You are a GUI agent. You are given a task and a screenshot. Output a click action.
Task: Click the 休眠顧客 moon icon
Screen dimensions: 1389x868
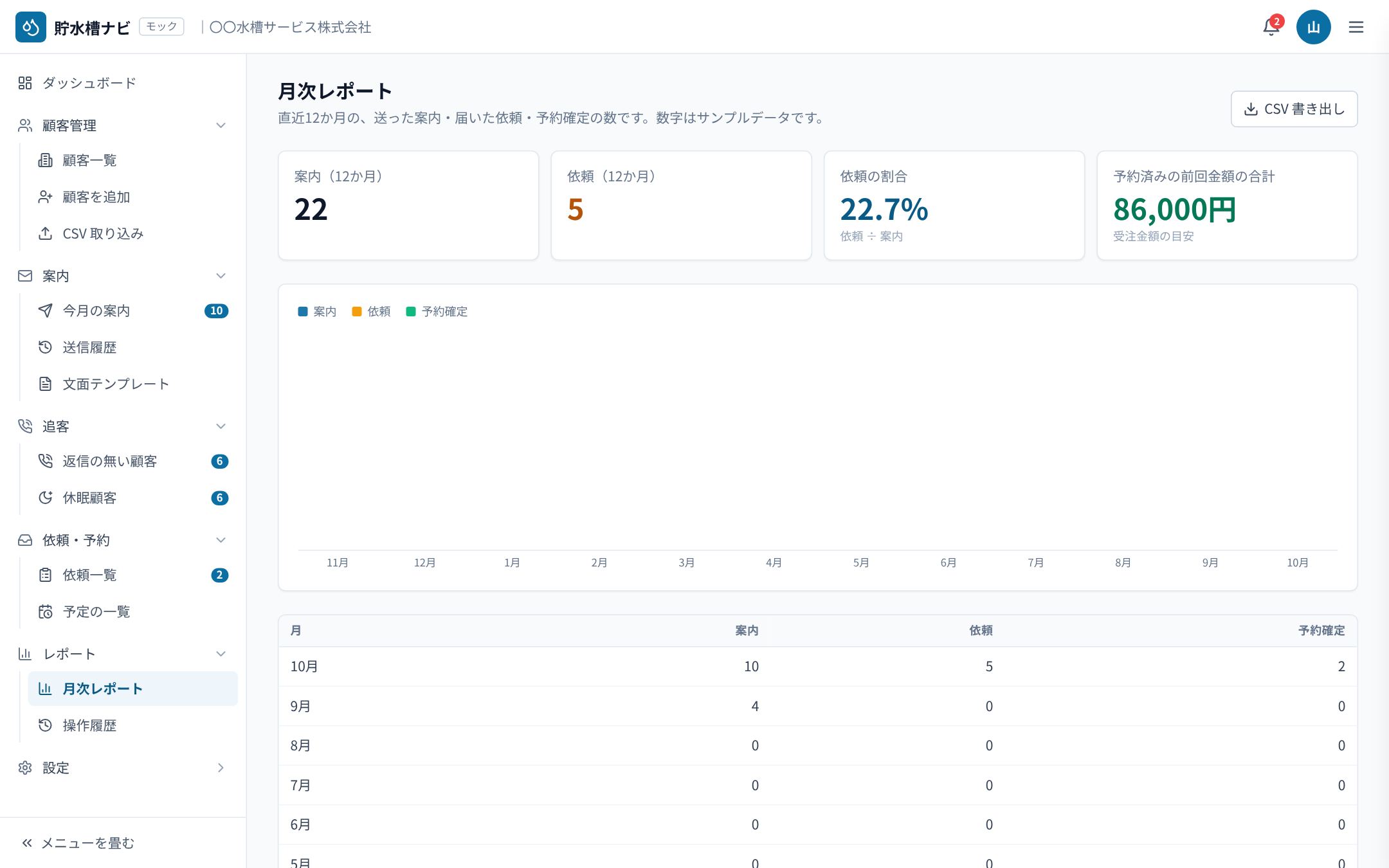pyautogui.click(x=45, y=498)
